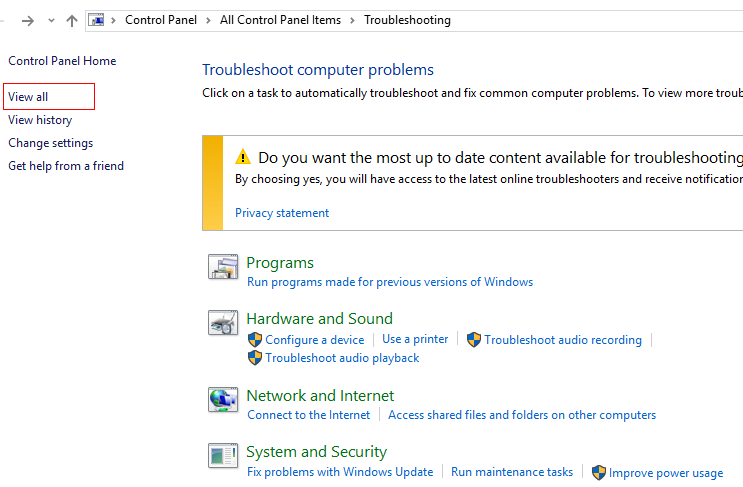Expand the chevron before Control Panel breadcrumb
The height and width of the screenshot is (487, 743).
click(x=113, y=20)
